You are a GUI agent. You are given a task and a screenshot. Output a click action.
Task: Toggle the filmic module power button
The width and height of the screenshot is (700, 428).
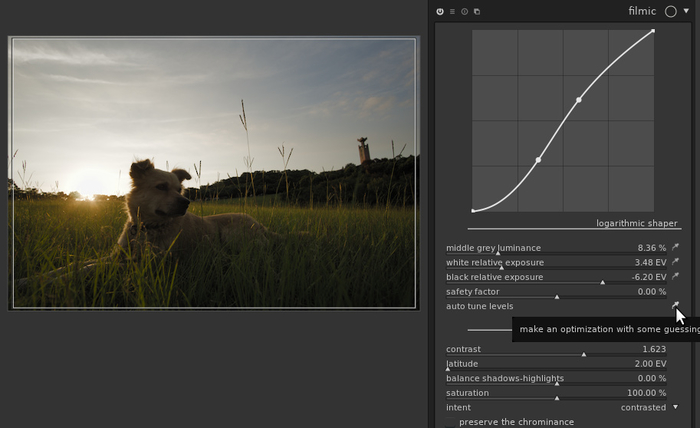440,12
